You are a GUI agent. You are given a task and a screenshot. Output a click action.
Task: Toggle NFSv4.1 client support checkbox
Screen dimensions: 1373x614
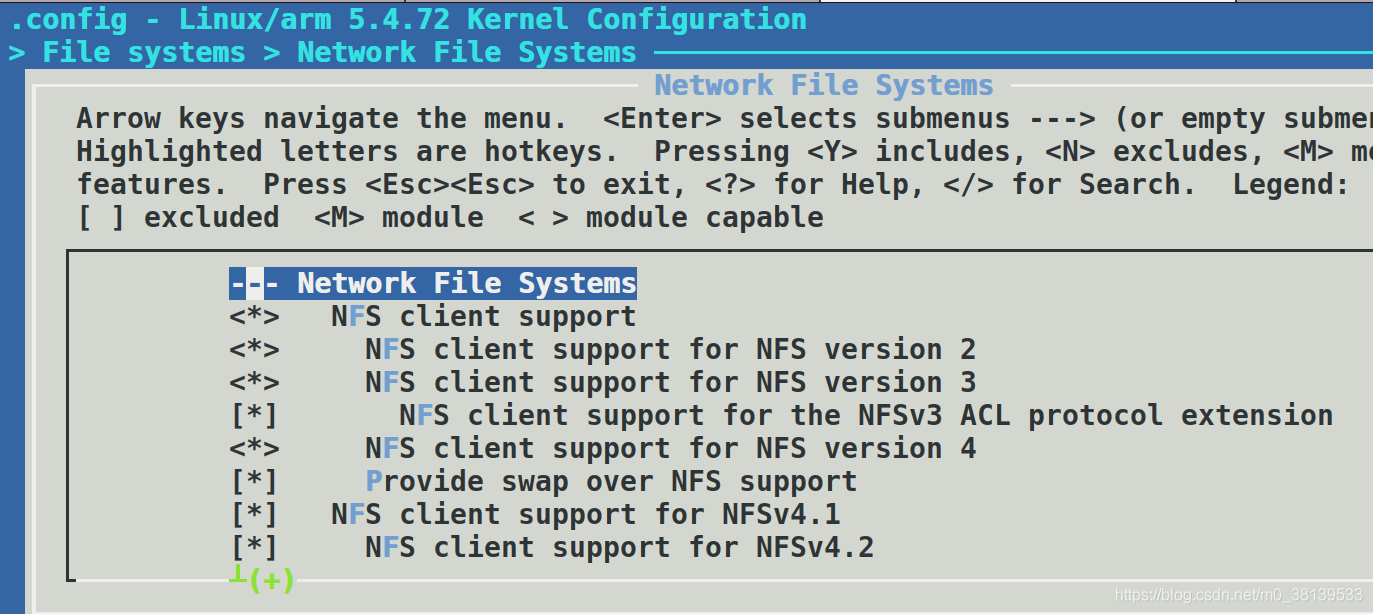(254, 515)
